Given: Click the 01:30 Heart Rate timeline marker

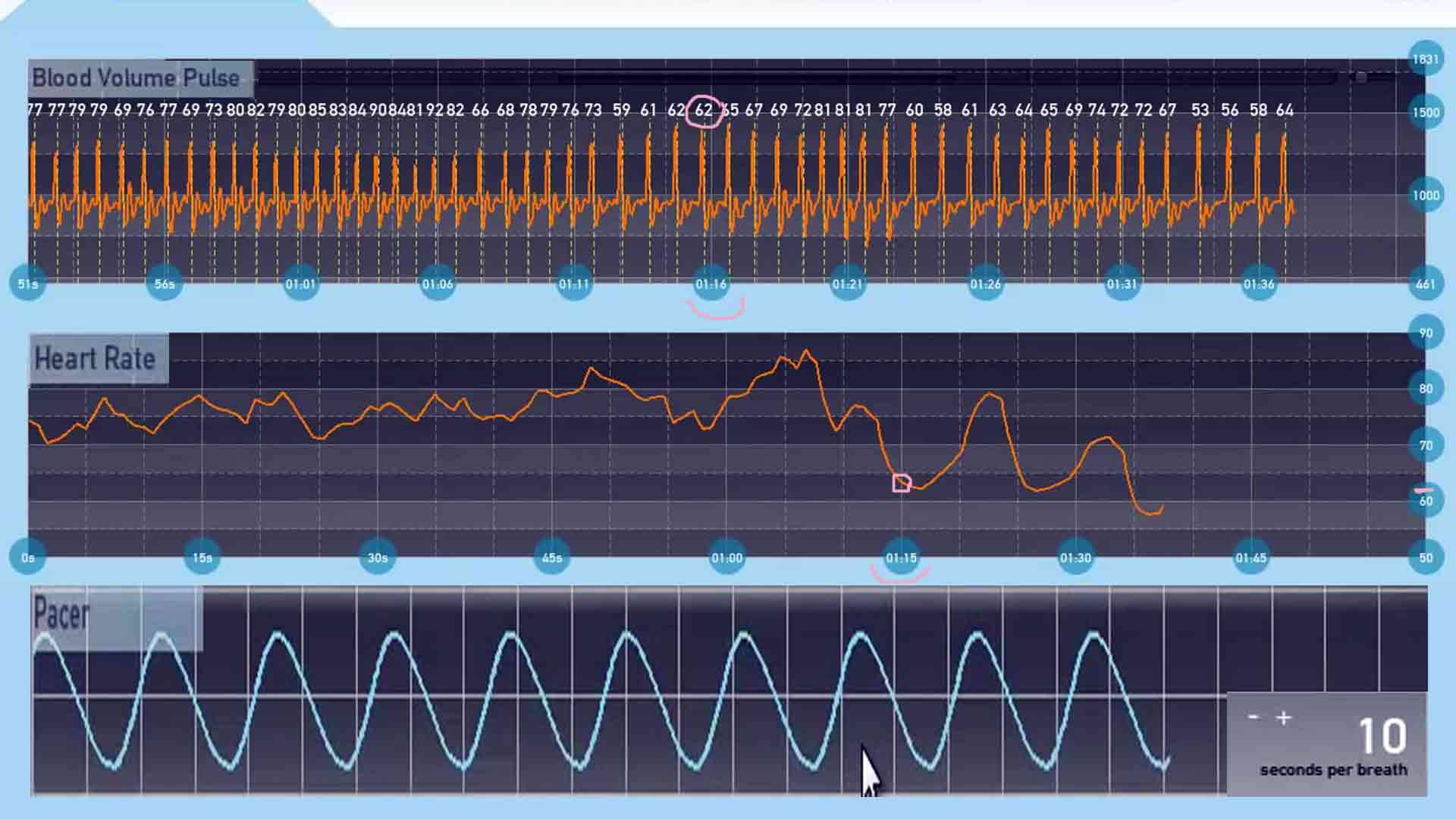Looking at the screenshot, I should [1076, 557].
